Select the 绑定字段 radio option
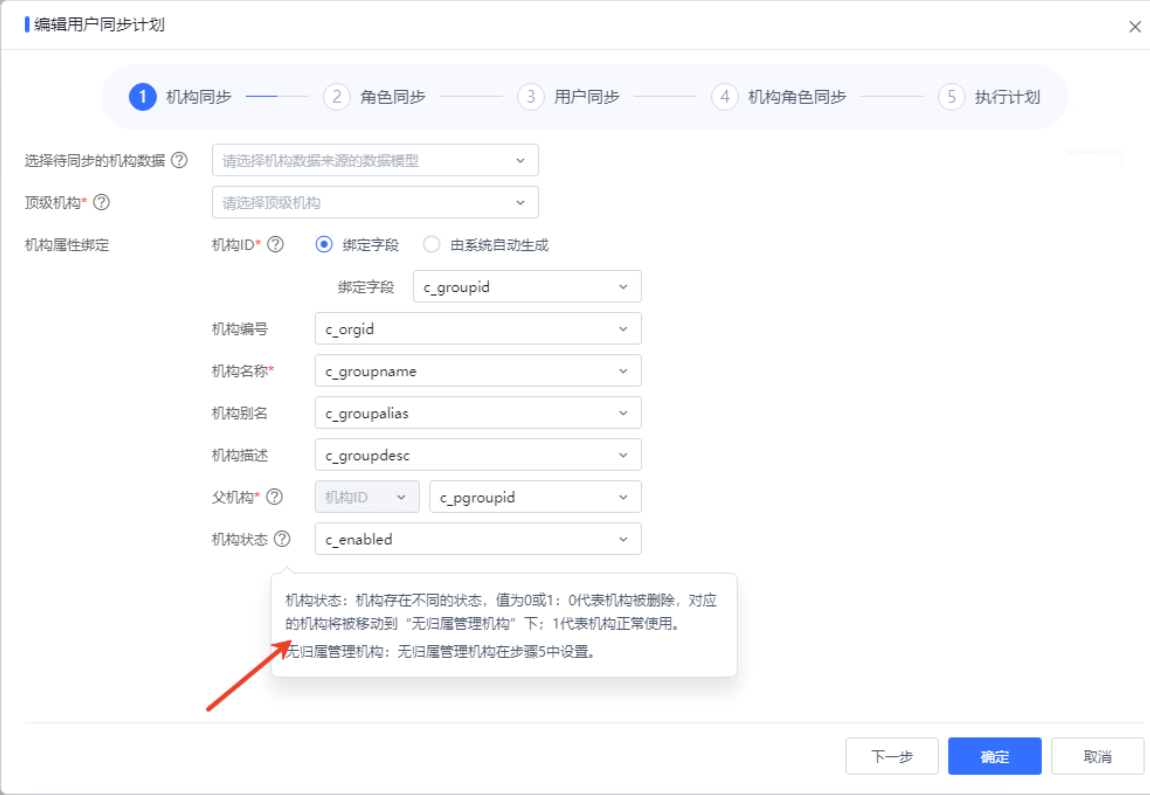Screen dimensions: 1150x795 click(x=324, y=244)
